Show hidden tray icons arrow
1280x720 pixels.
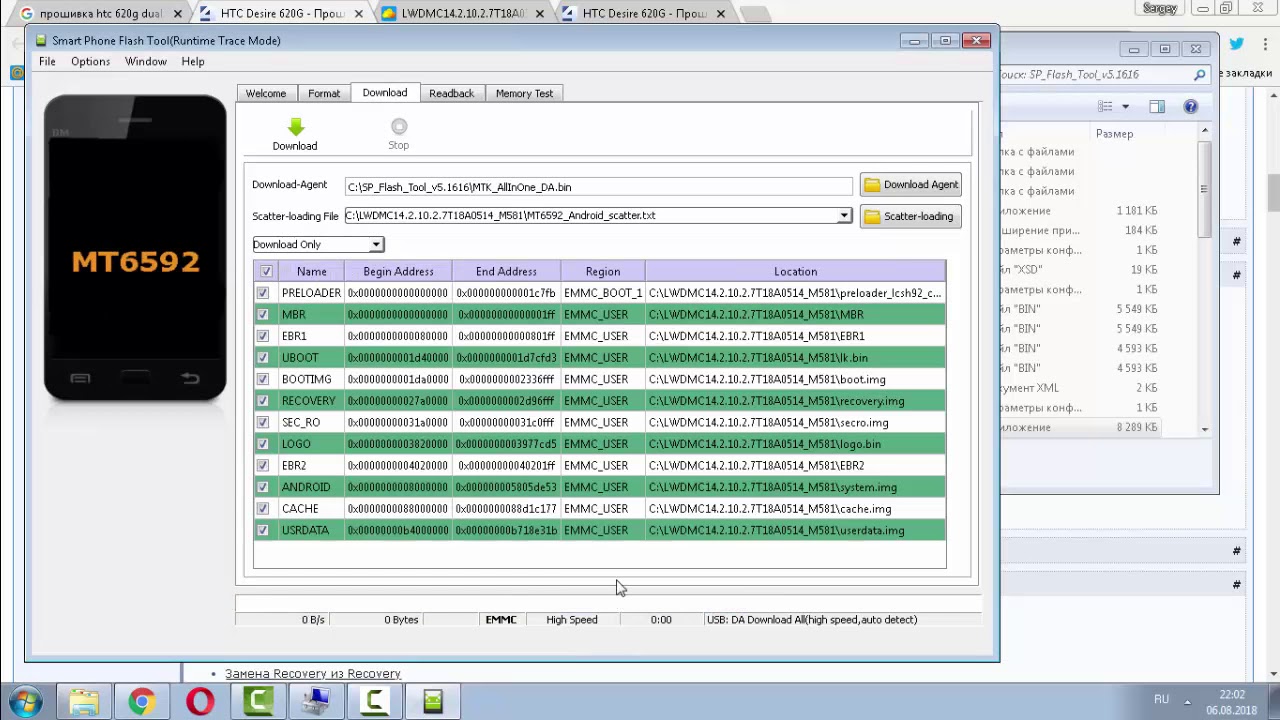tap(1188, 701)
